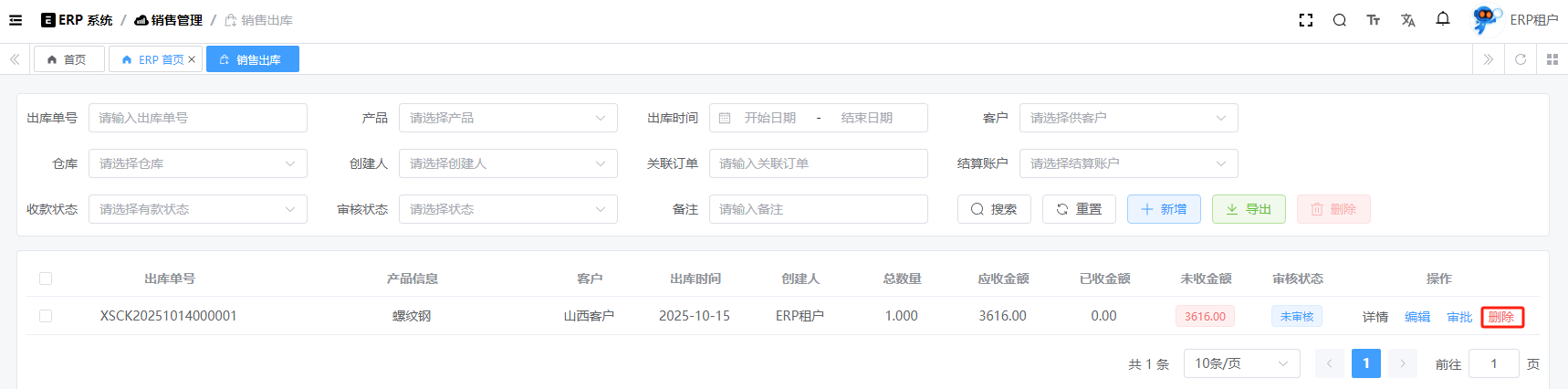Viewport: 1568px width, 389px height.
Task: Click the 出库单号 input field
Action: (197, 118)
